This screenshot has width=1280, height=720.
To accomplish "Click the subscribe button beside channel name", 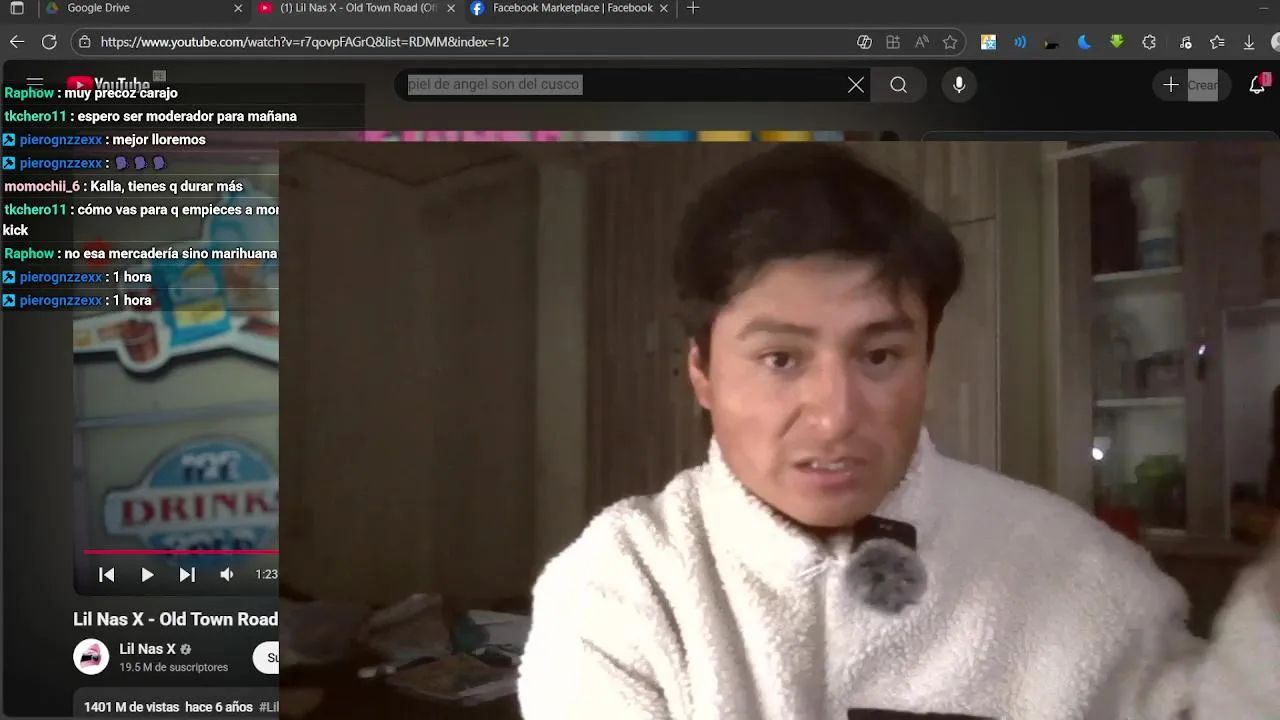I will click(266, 657).
